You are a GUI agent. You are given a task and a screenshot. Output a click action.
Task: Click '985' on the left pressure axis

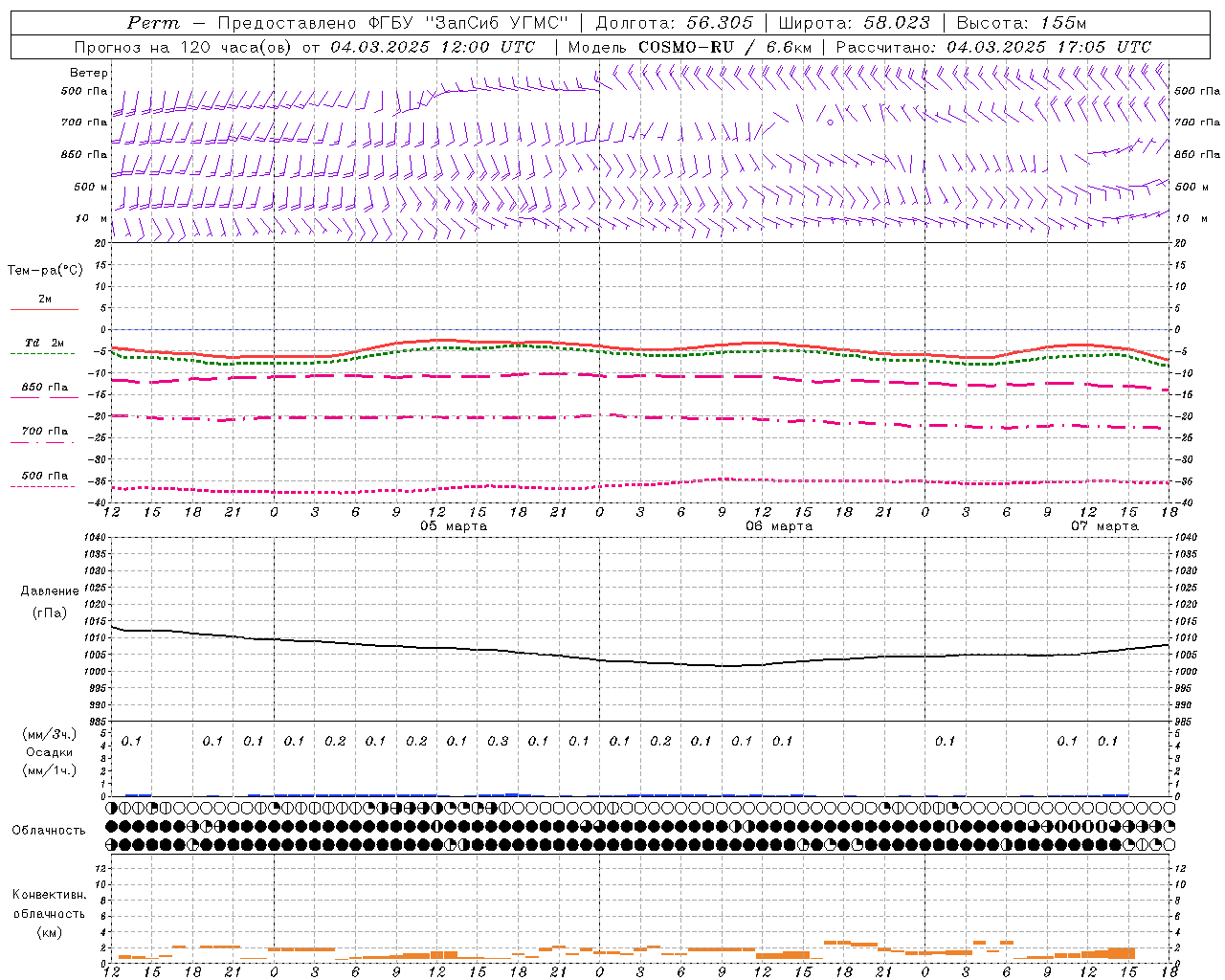pos(99,722)
